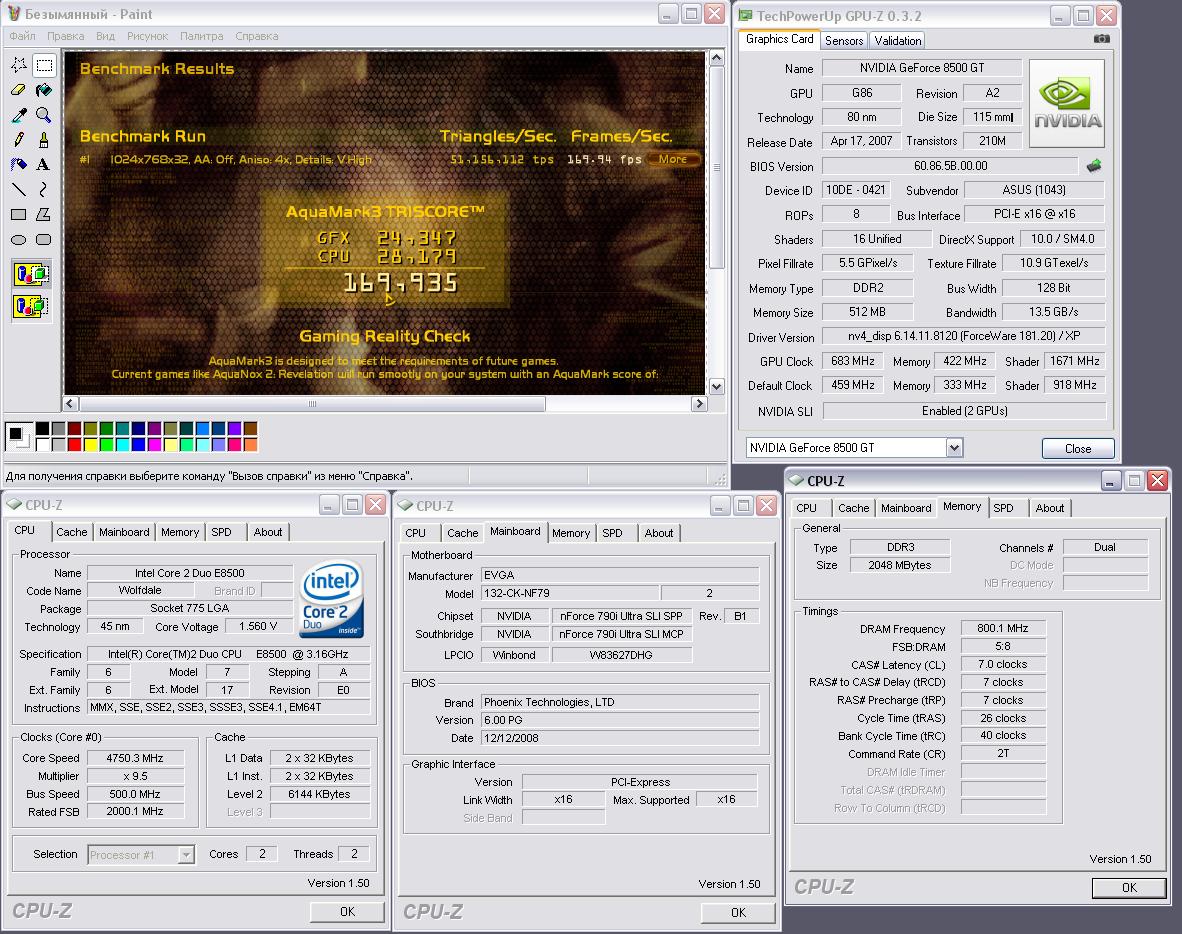Click OK in the CPU-Z Mainboard window
This screenshot has width=1182, height=934.
tap(738, 912)
